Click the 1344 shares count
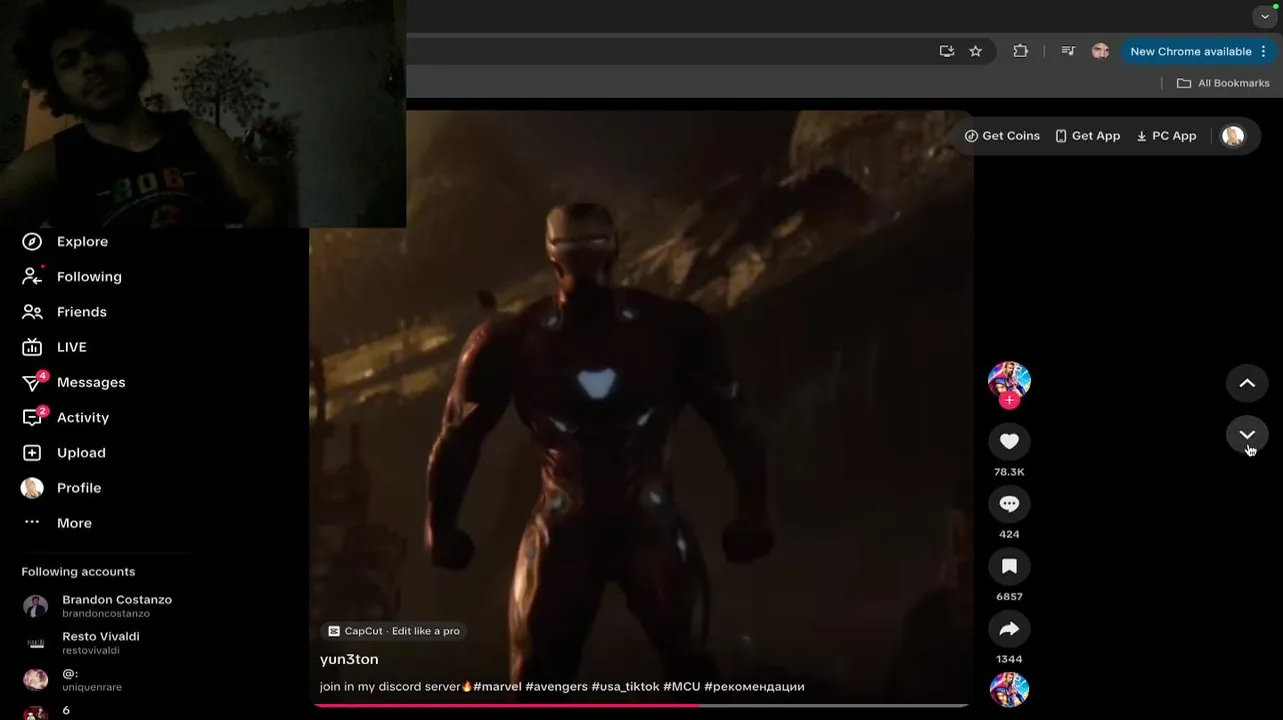Viewport: 1283px width, 720px height. 1009,659
